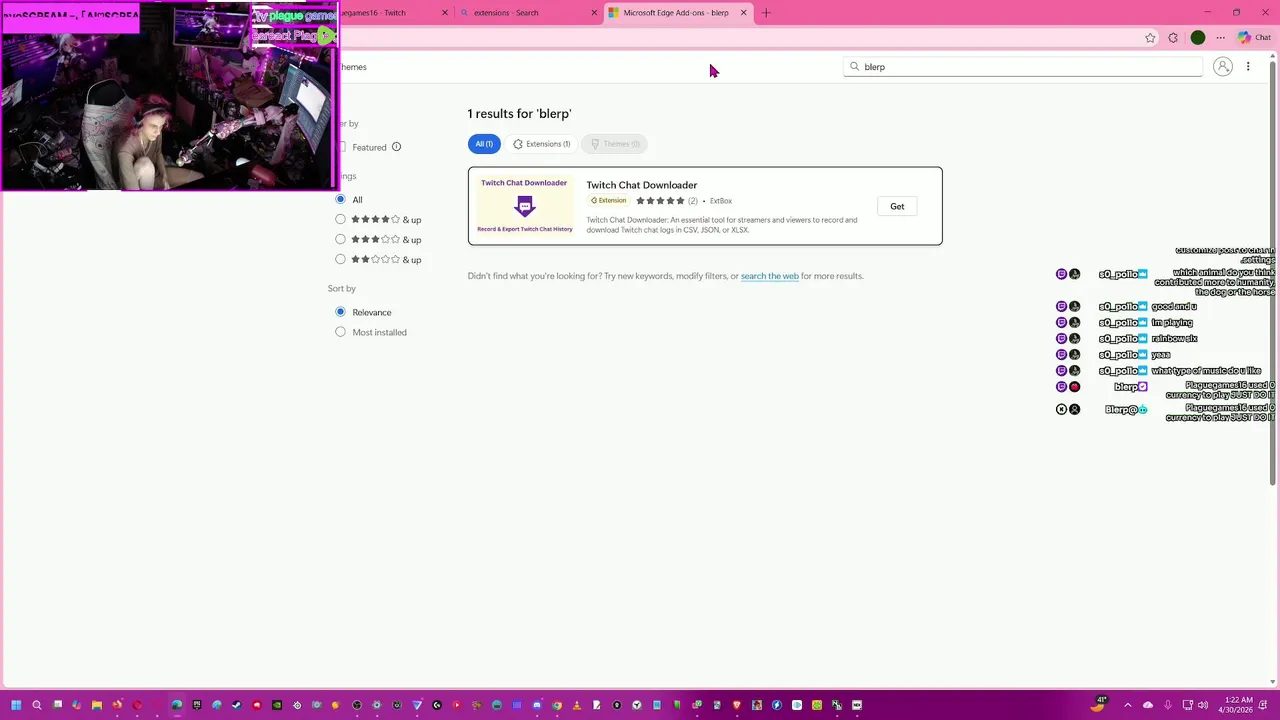The image size is (1280, 720).
Task: Open volume control in system tray
Action: pos(1203,705)
